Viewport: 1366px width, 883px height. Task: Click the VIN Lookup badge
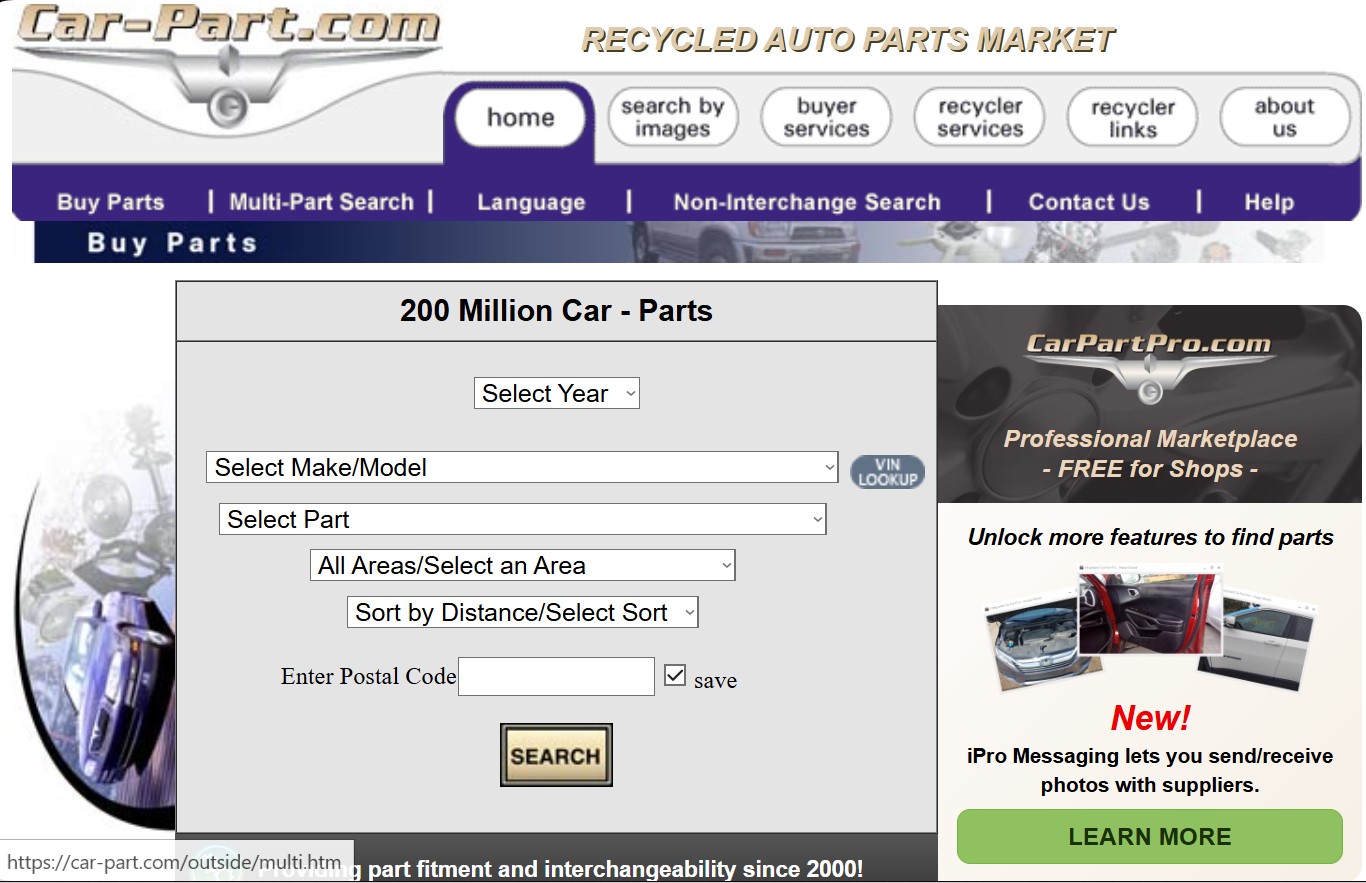tap(887, 470)
